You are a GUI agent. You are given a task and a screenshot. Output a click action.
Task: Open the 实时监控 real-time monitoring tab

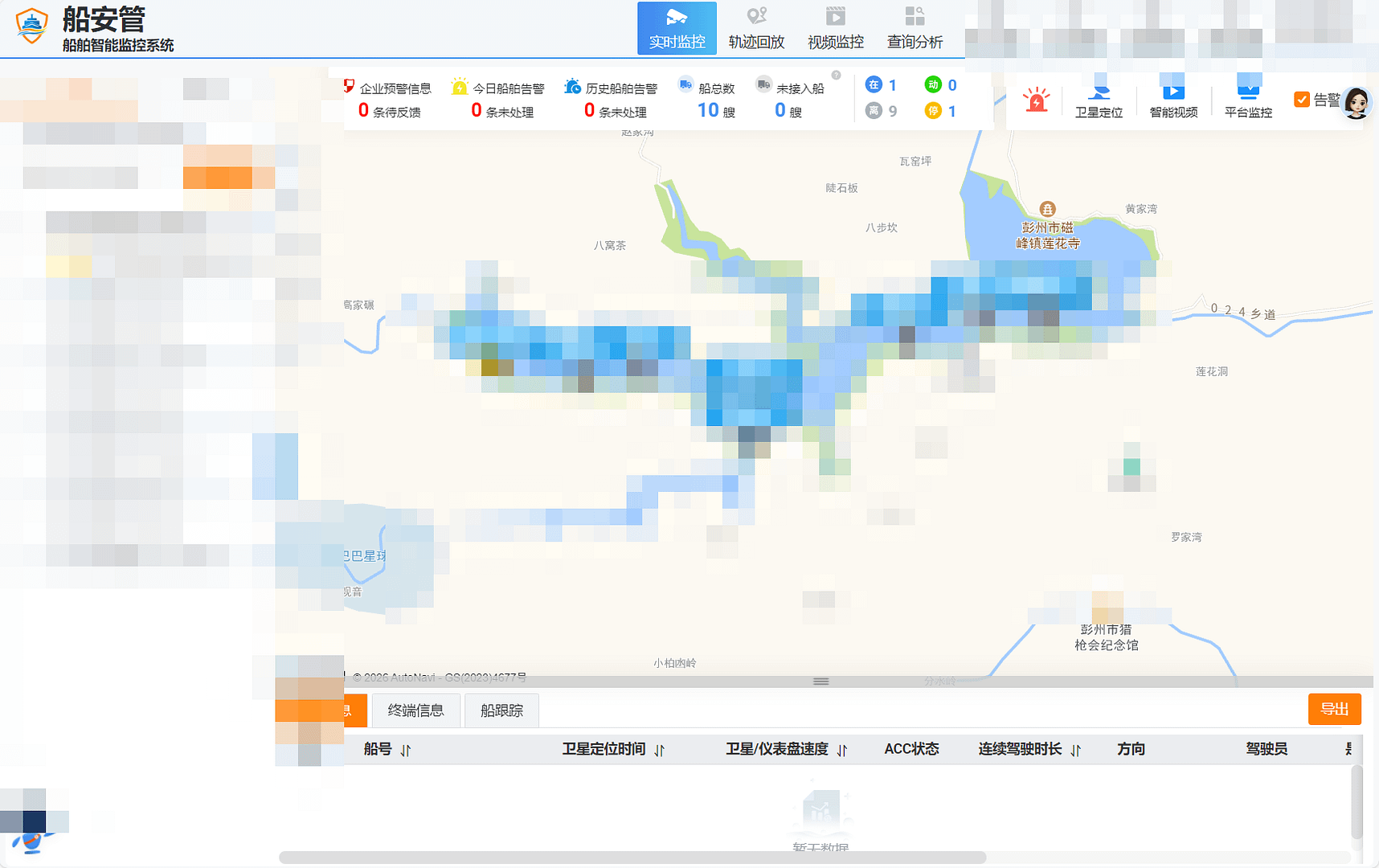point(677,28)
